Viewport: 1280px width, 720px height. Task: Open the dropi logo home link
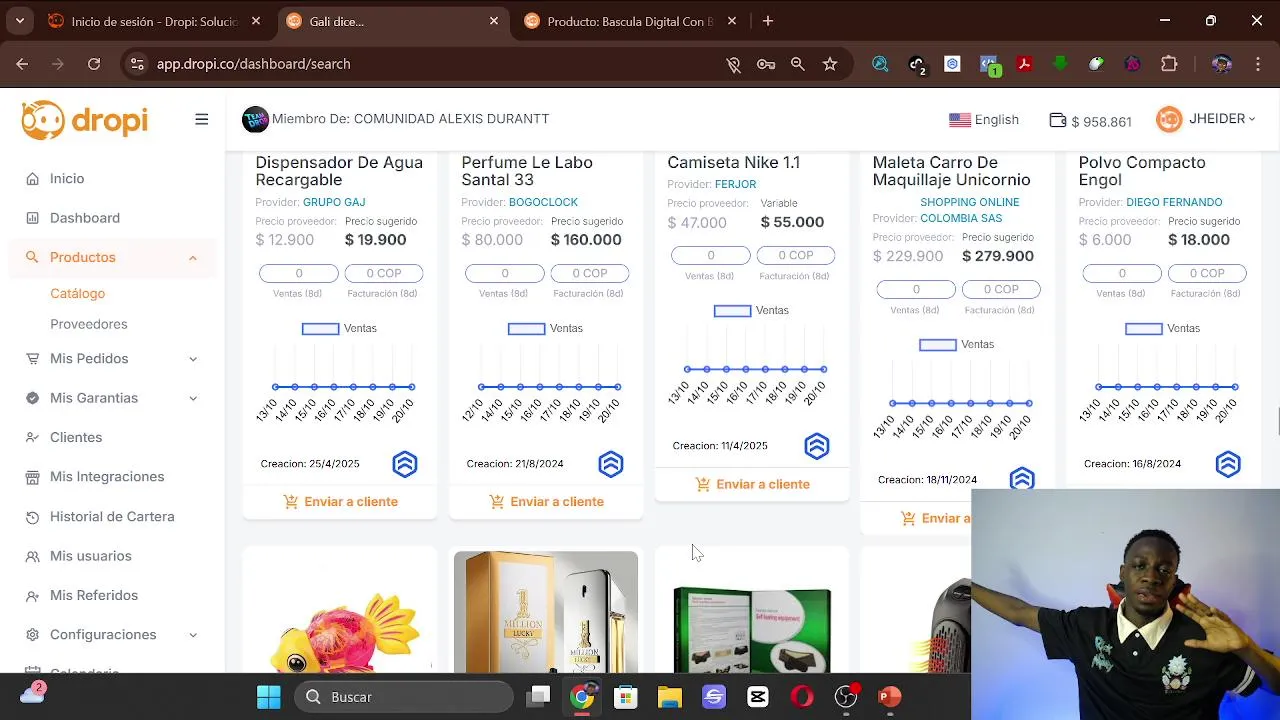[x=85, y=120]
